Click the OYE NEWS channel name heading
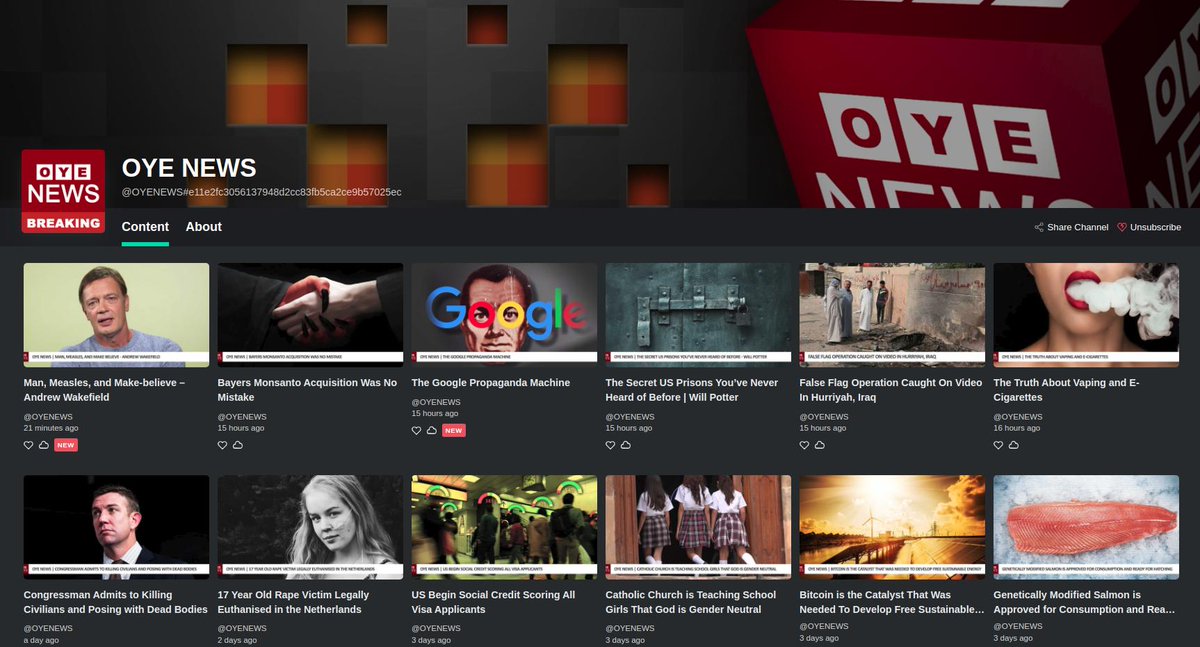Viewport: 1200px width, 647px height. tap(189, 168)
